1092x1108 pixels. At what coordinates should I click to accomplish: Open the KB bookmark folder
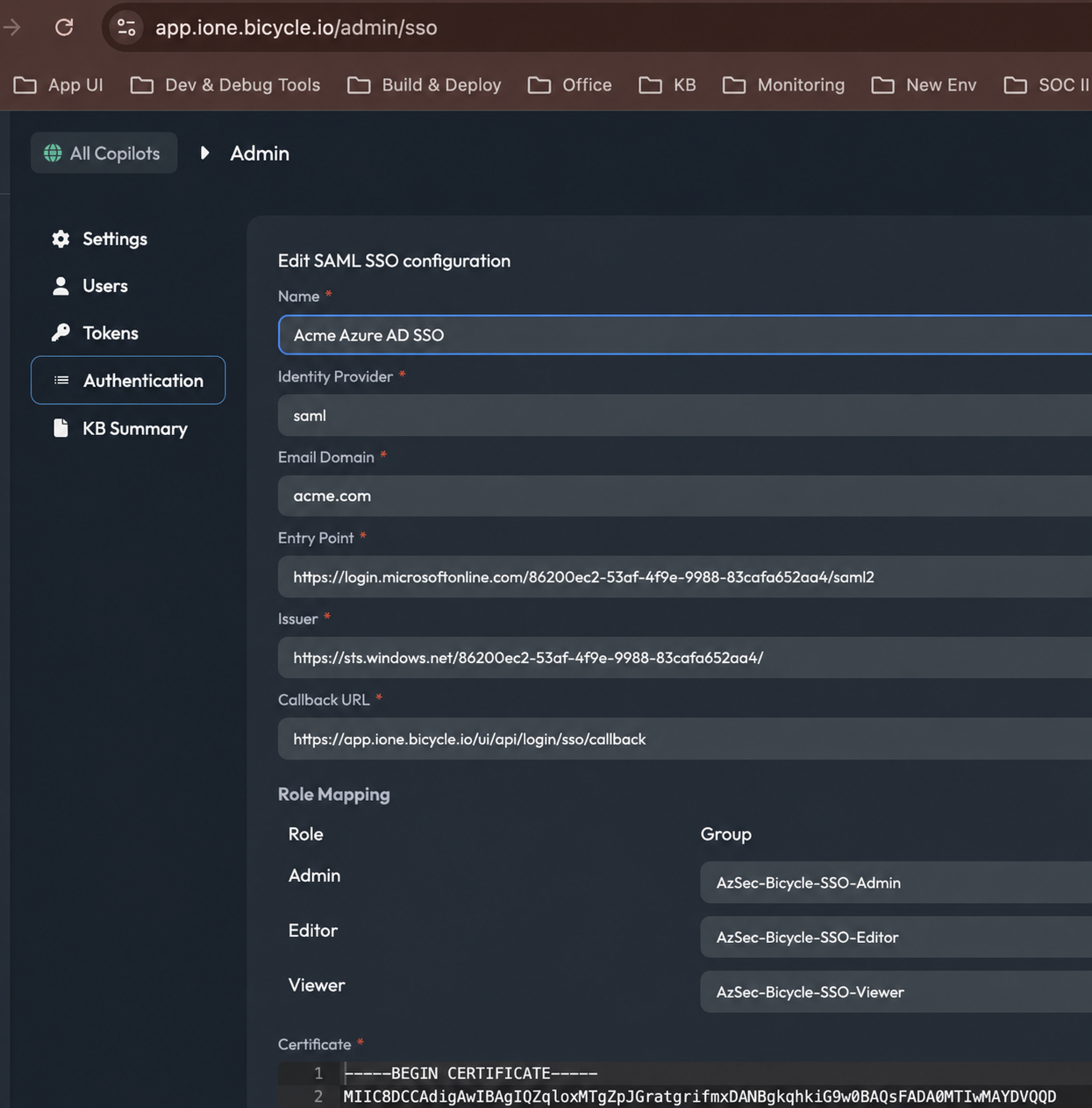click(x=667, y=85)
